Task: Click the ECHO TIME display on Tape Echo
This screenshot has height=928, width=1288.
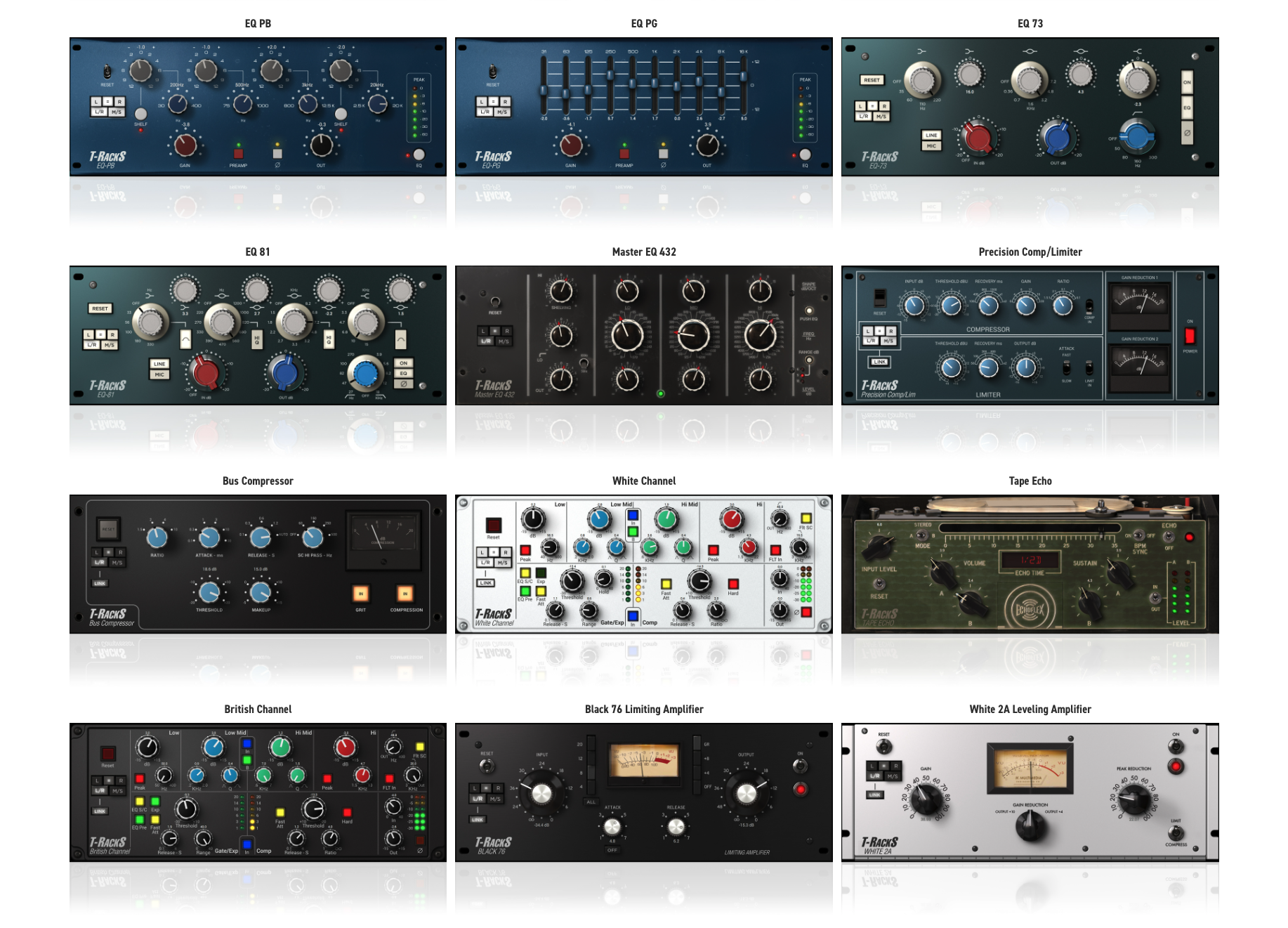Action: pos(1030,560)
